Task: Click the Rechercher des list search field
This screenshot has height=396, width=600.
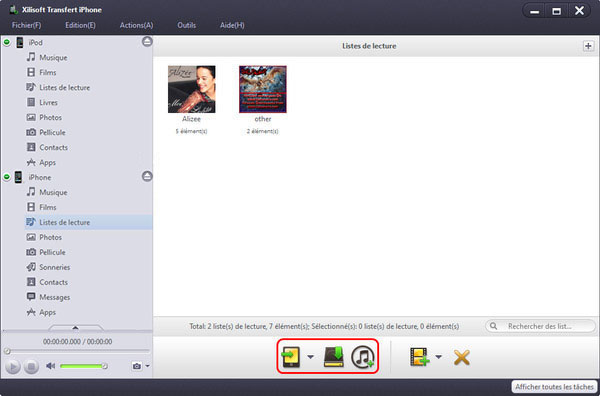Action: pyautogui.click(x=540, y=326)
